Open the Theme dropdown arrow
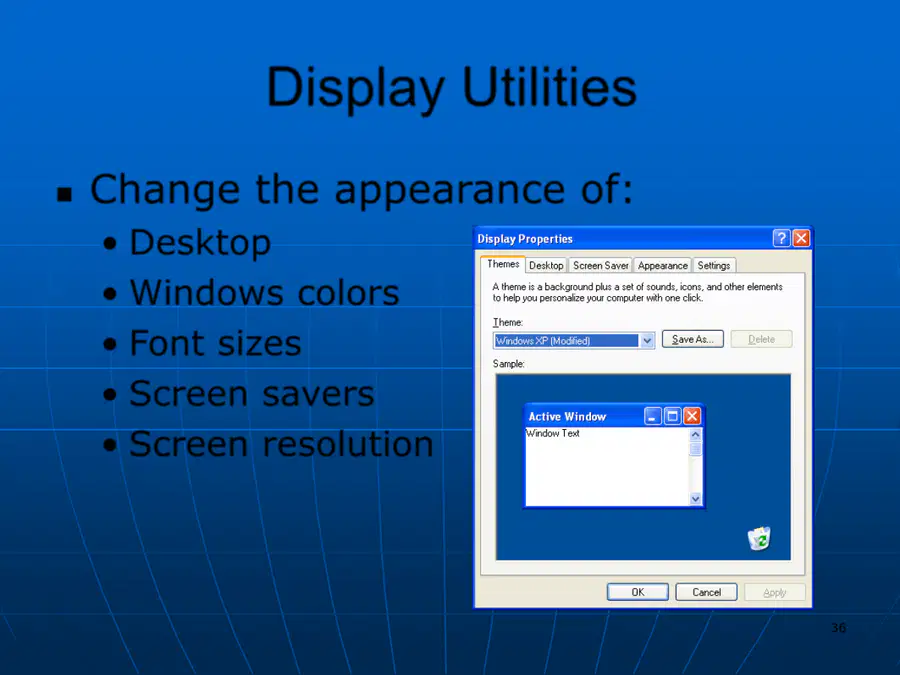The image size is (900, 675). (647, 341)
